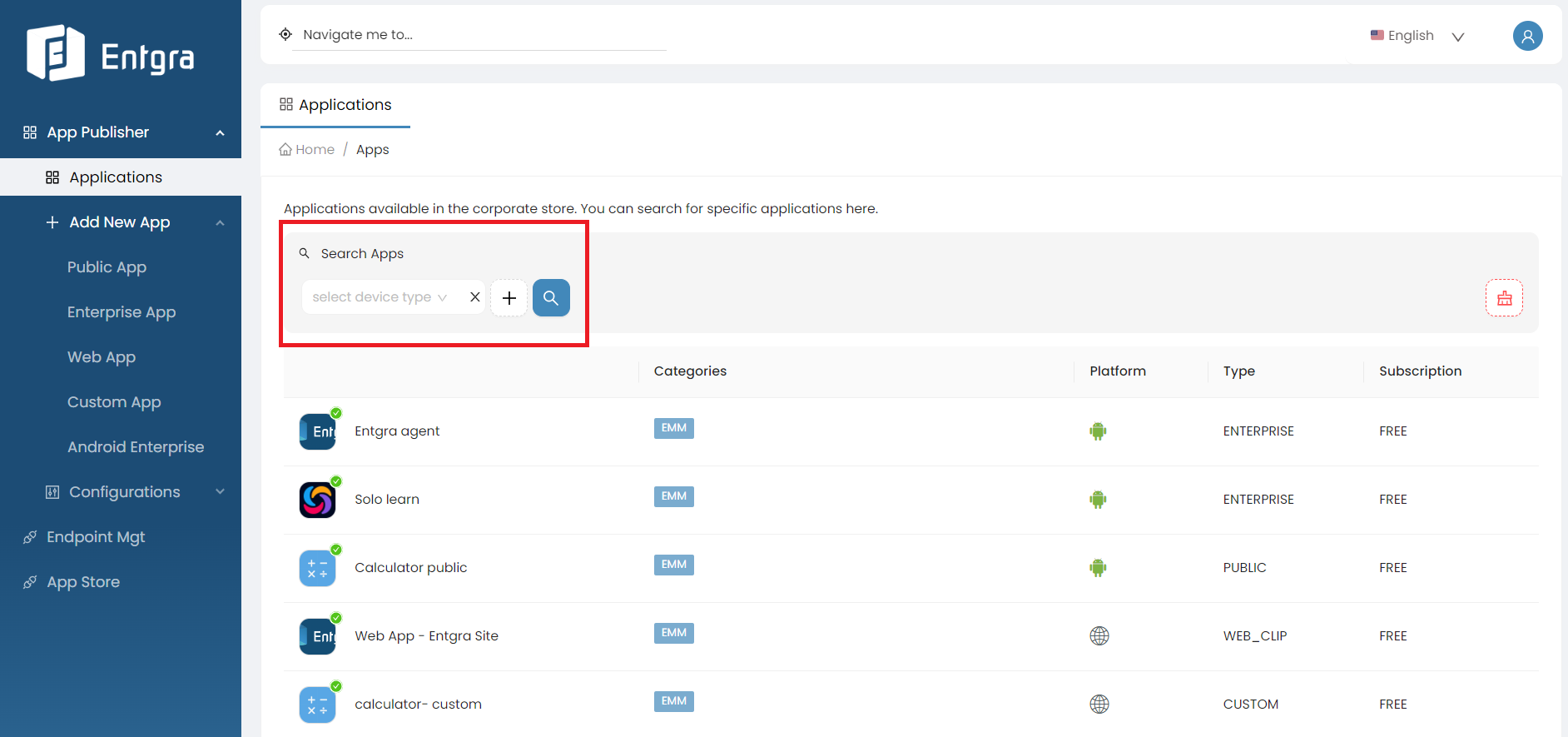Viewport: 1568px width, 737px height.
Task: Click the Solo learn app icon
Action: (x=317, y=500)
